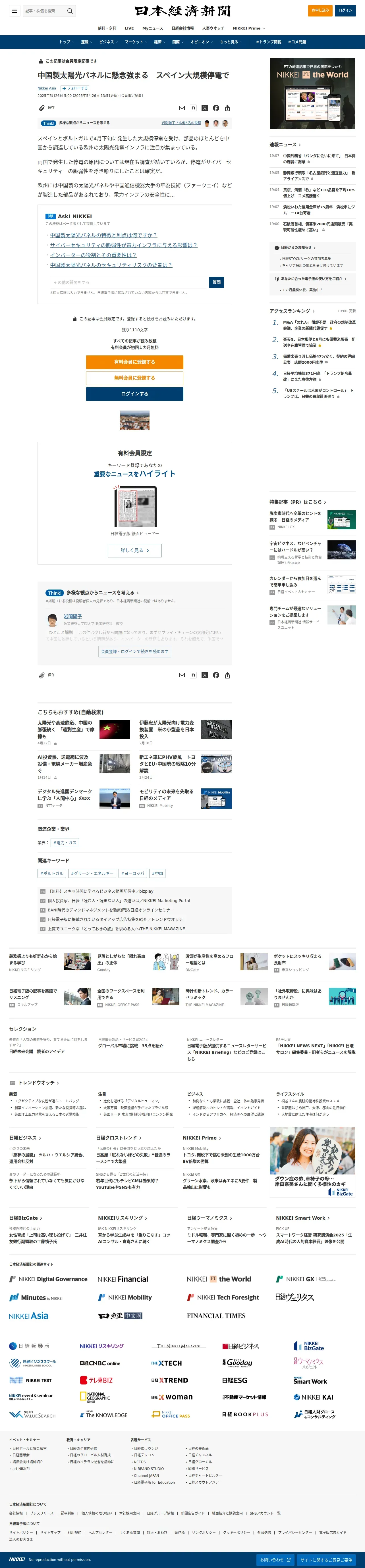
Task: Expand the もっと見る navigation dropdown
Action: pos(231,42)
